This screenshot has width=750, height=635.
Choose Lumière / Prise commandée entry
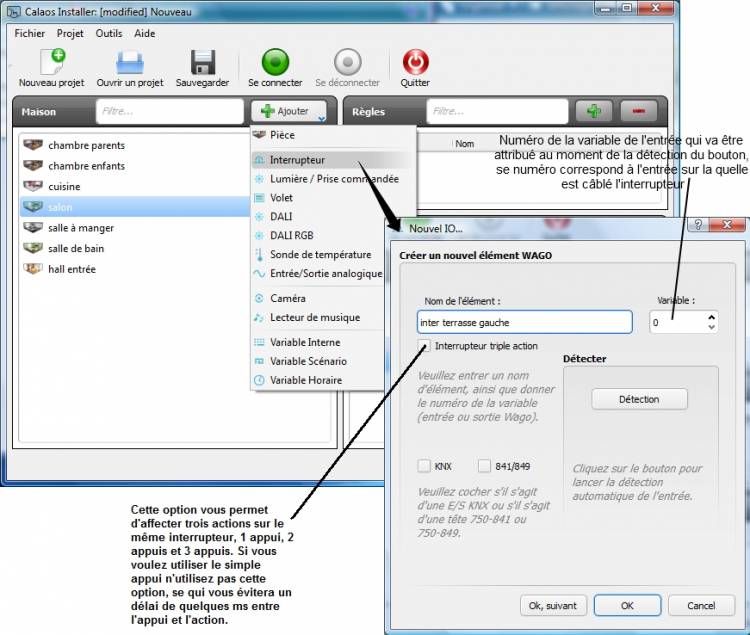[333, 179]
